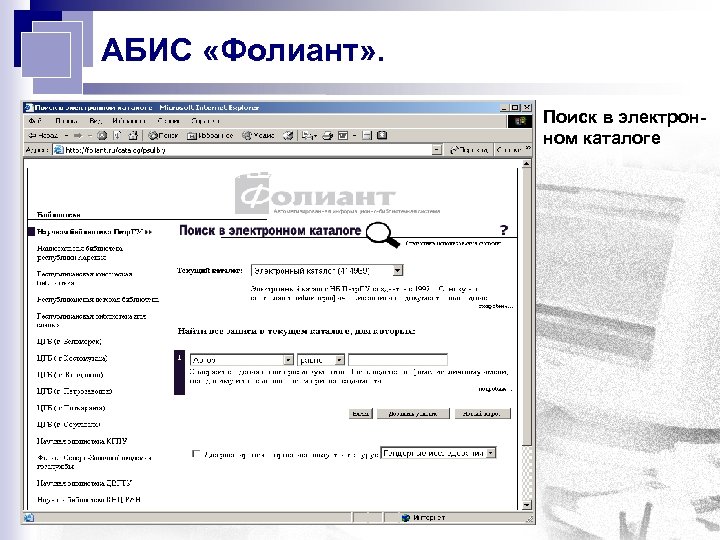Open the Edit (Правка) menu
The width and height of the screenshot is (720, 540).
[x=66, y=121]
